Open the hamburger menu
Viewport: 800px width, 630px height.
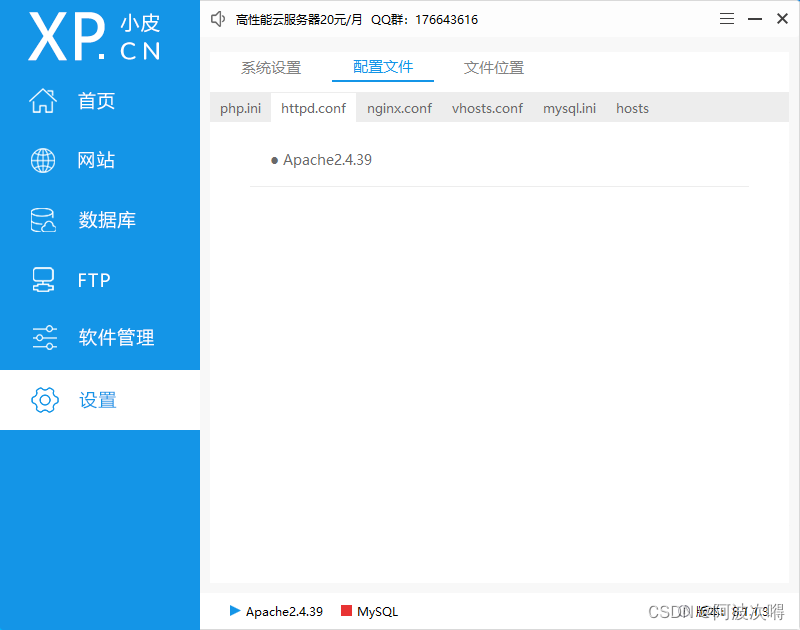click(726, 18)
